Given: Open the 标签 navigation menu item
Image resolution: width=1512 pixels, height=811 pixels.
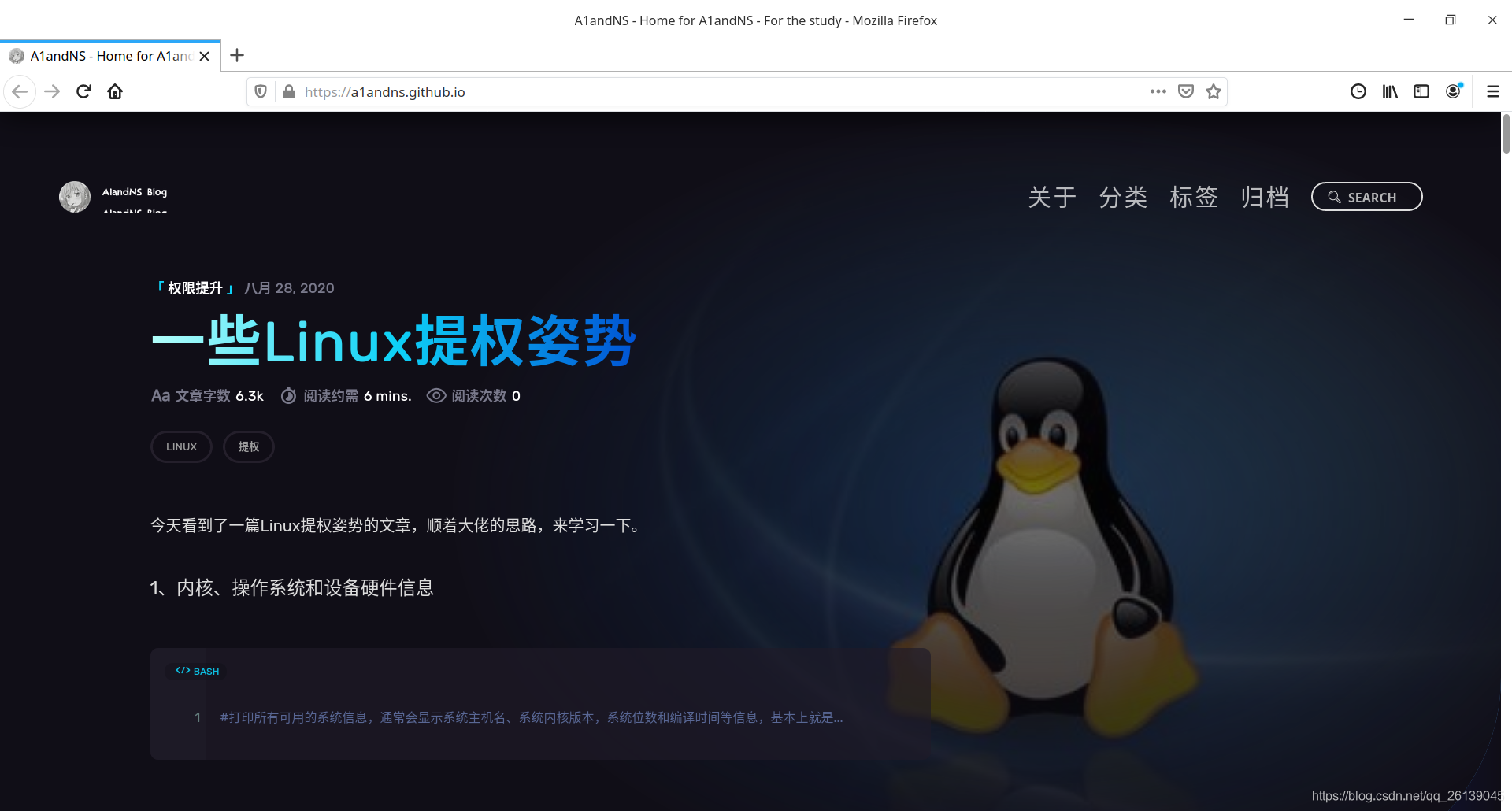Looking at the screenshot, I should [x=1194, y=197].
